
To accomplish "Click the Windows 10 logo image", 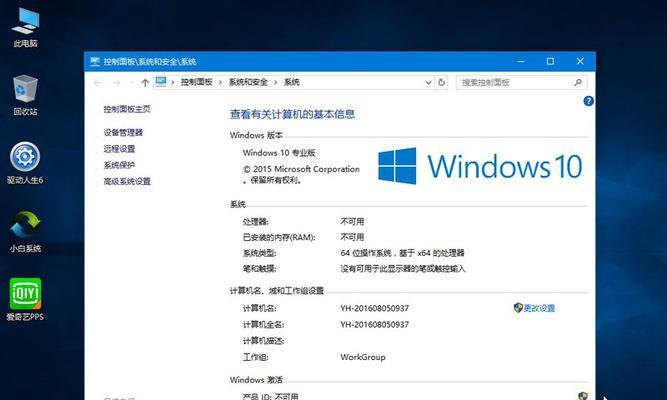I will (480, 166).
